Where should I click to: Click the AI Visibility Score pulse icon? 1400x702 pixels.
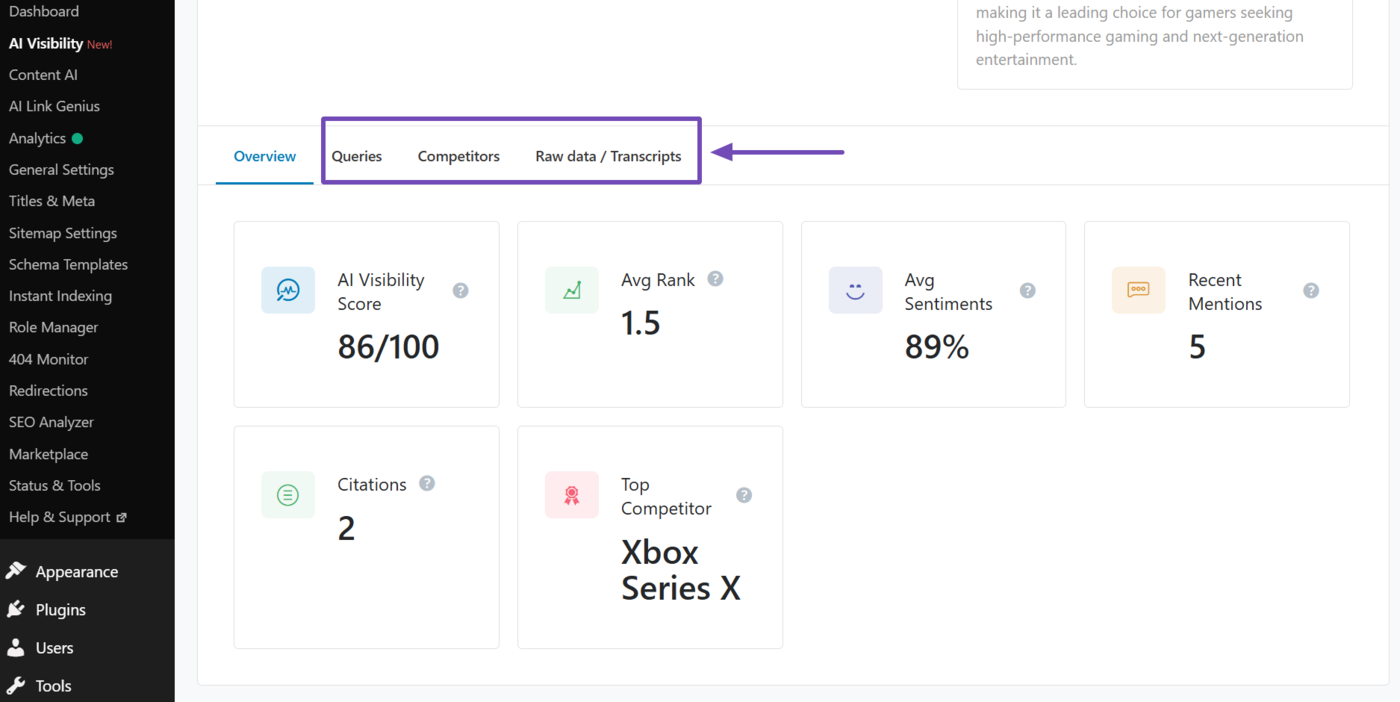click(288, 290)
